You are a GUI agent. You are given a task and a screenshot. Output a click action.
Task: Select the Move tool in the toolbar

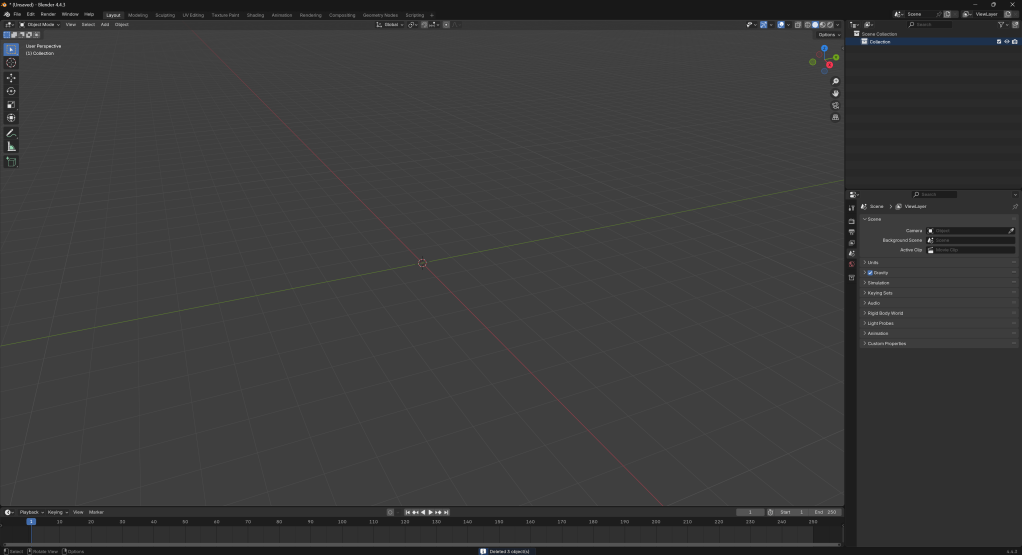[x=11, y=77]
